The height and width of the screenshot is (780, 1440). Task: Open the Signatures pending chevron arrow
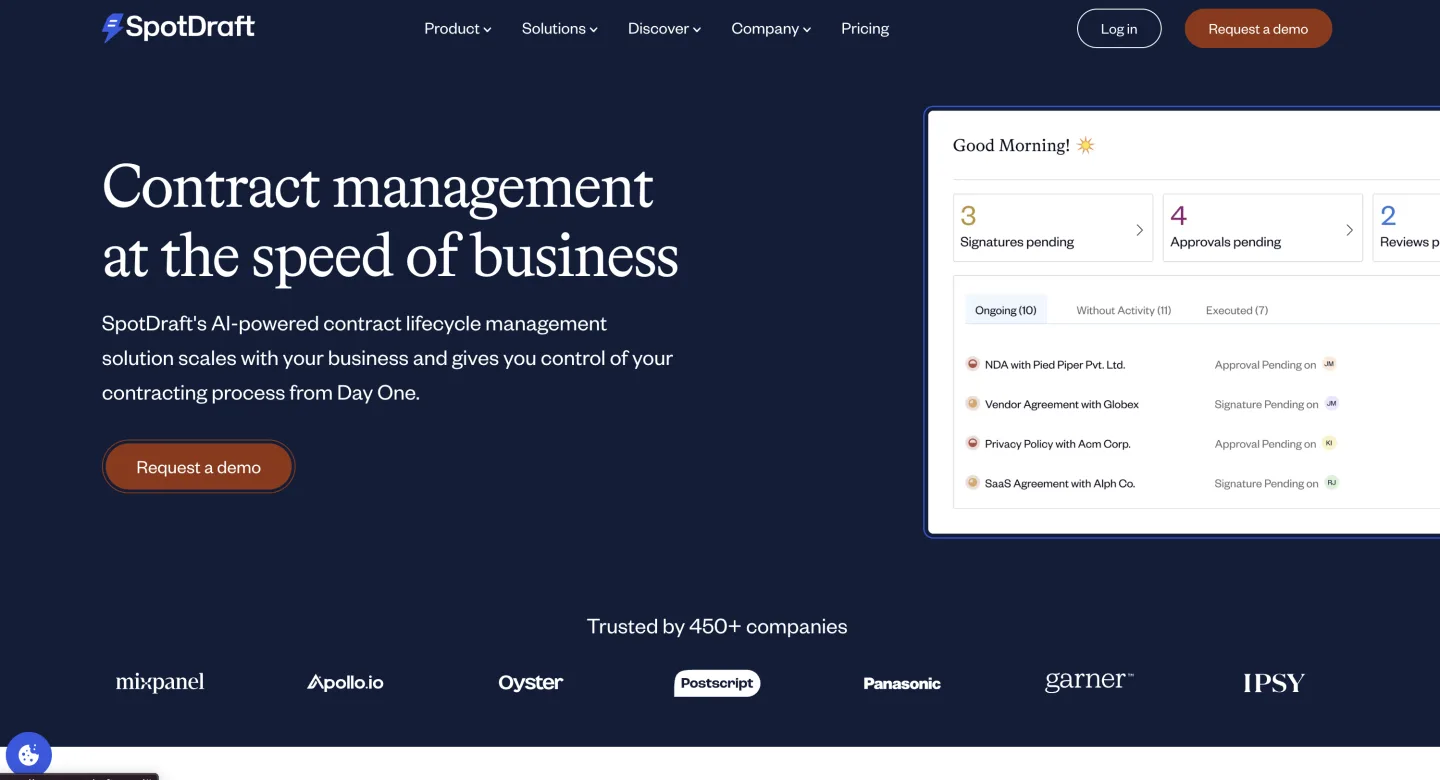point(1139,230)
